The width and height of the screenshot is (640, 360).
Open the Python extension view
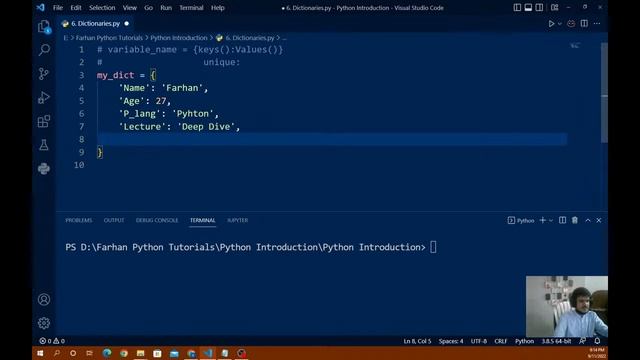click(x=44, y=169)
